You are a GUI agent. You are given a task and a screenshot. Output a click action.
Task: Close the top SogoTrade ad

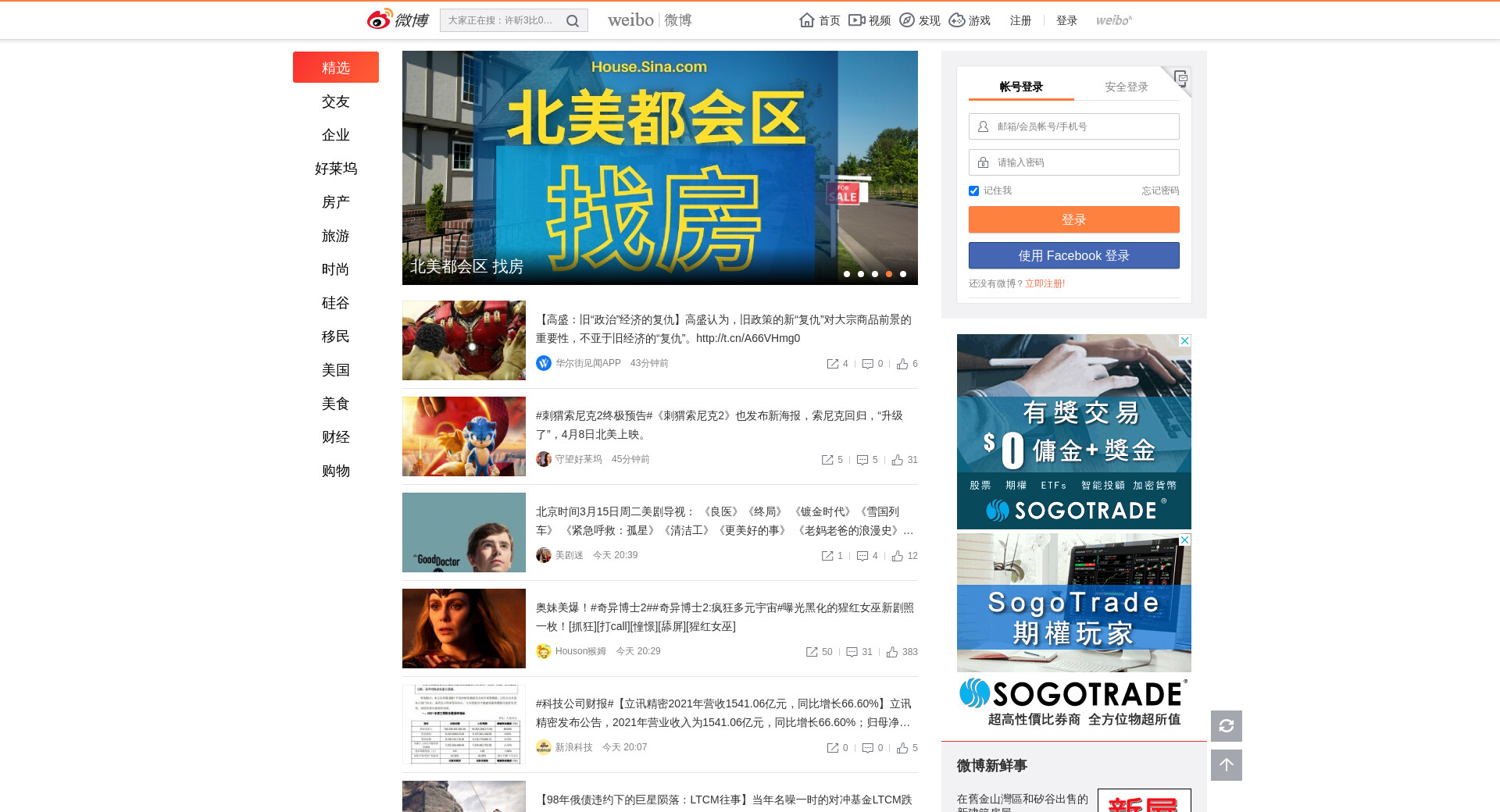tap(1184, 341)
